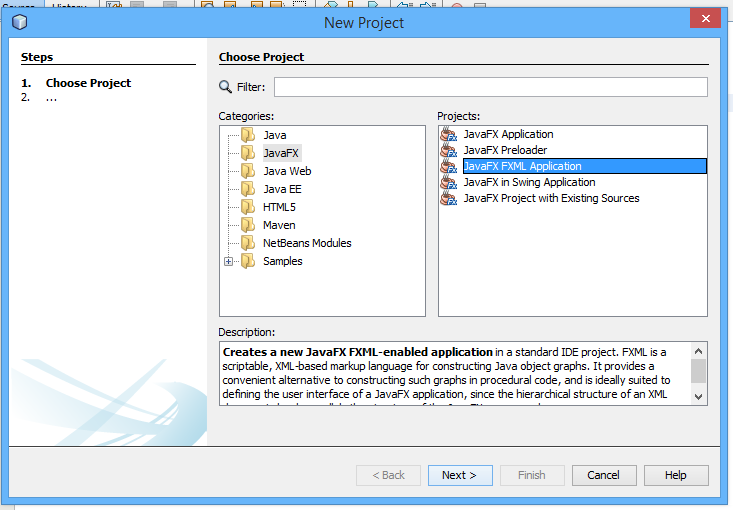Viewport: 733px width, 510px height.
Task: Select the Java EE category
Action: pos(282,189)
